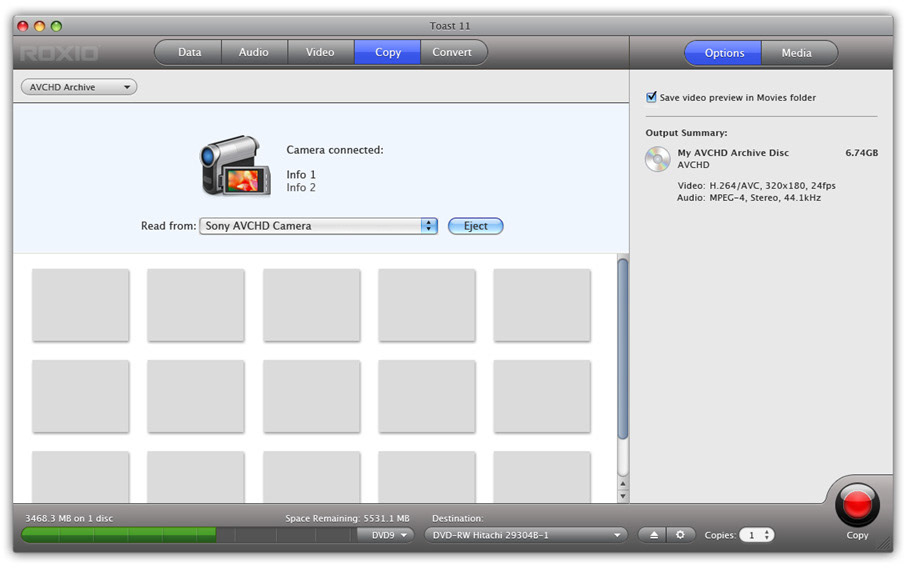Select the last clip thumbnail in top row

(x=542, y=305)
